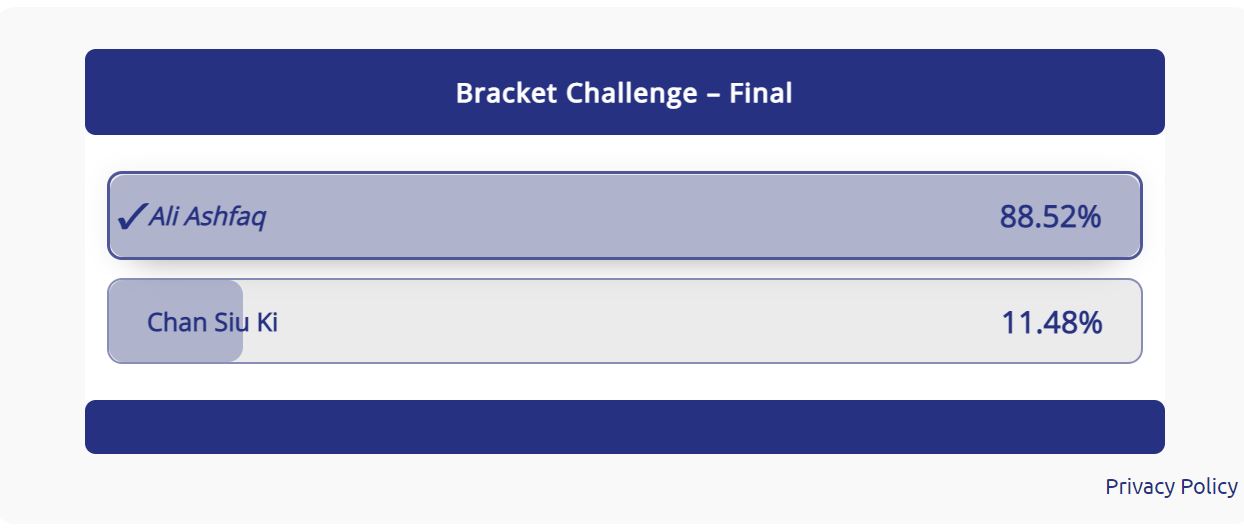Click the word "Bracket" in the header
The image size is (1244, 531).
click(x=507, y=93)
